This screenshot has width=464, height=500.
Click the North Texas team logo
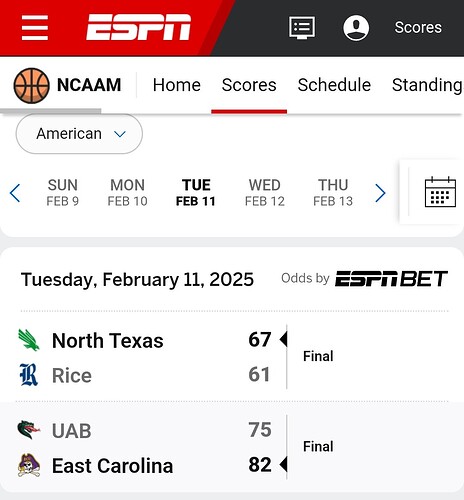click(x=29, y=340)
